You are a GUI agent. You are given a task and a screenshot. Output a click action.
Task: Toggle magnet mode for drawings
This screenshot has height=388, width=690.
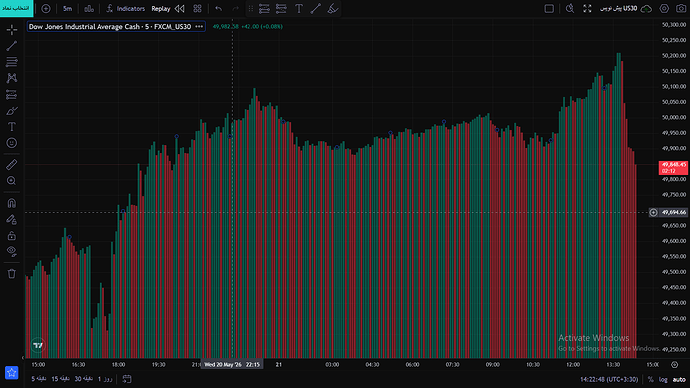click(12, 203)
